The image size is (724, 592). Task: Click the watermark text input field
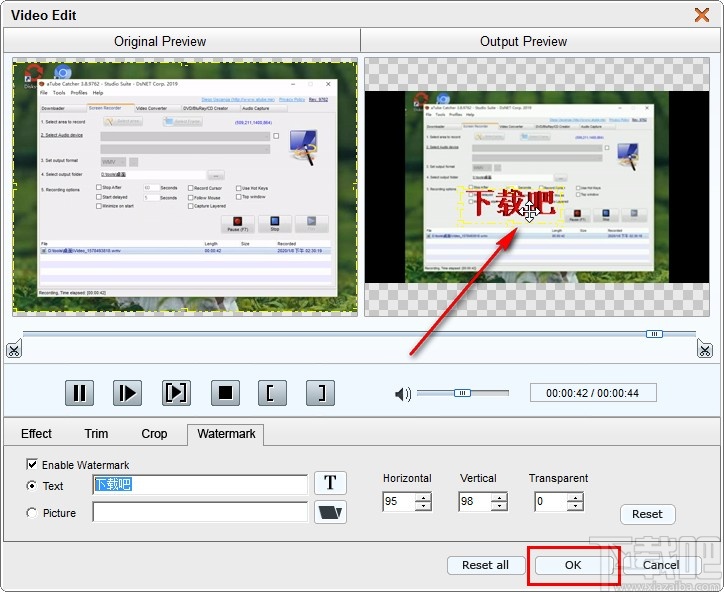tap(200, 484)
